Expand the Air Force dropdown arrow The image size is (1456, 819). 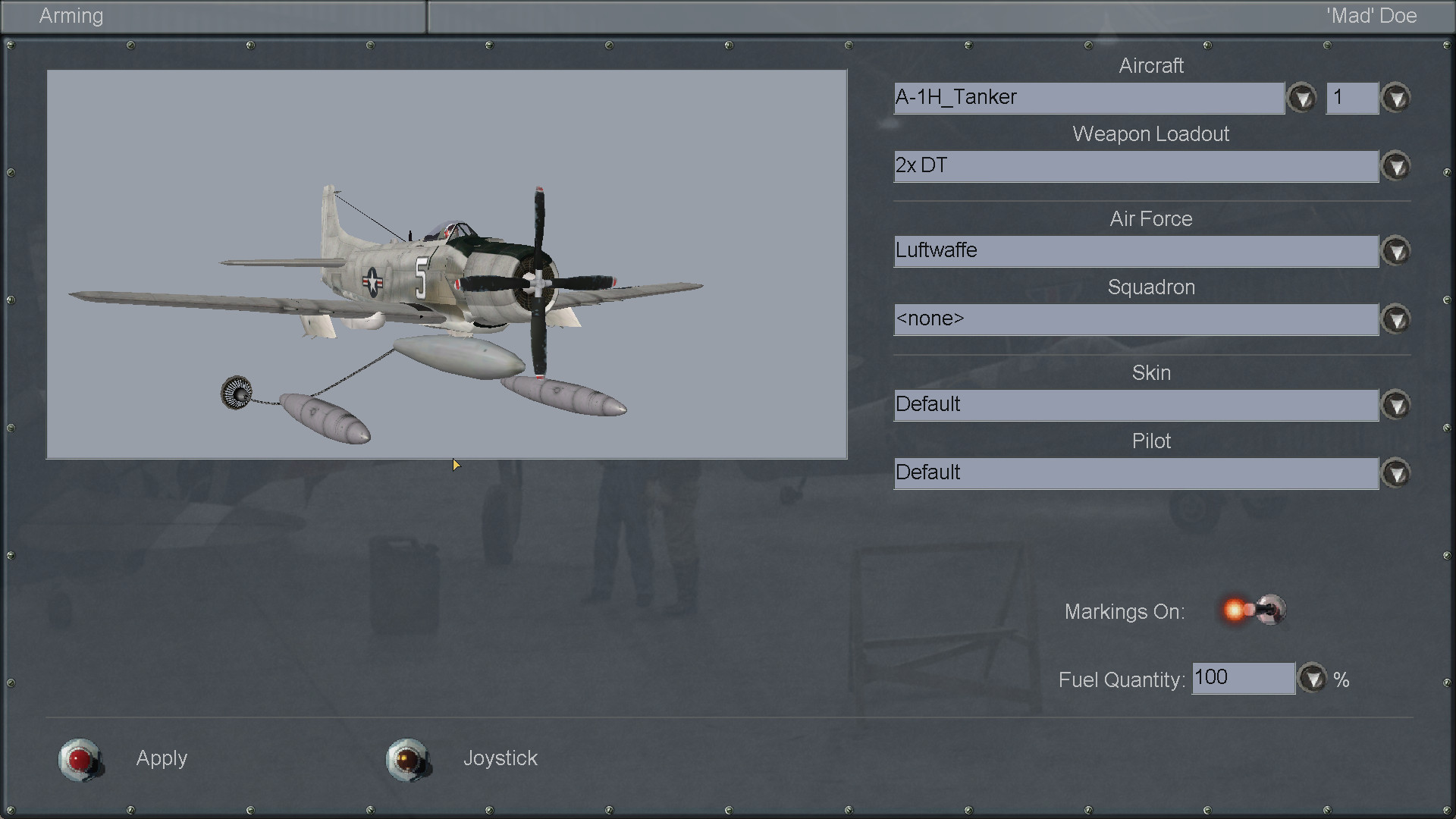click(x=1396, y=252)
